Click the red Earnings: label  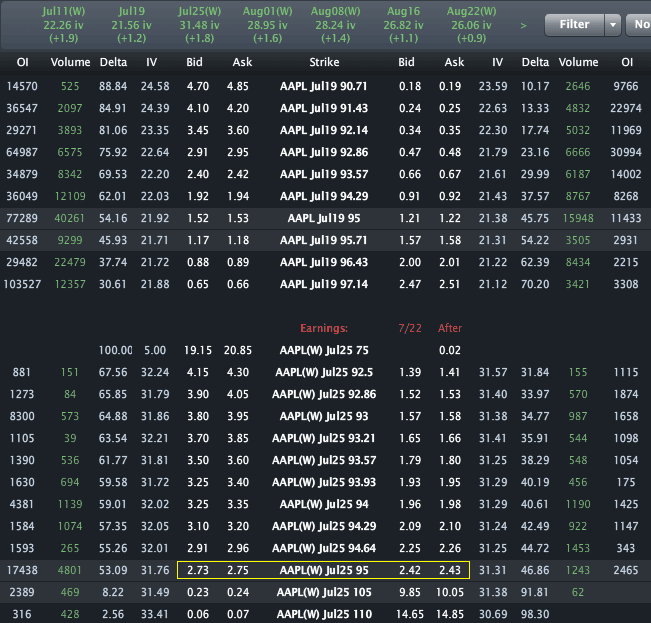(x=324, y=328)
